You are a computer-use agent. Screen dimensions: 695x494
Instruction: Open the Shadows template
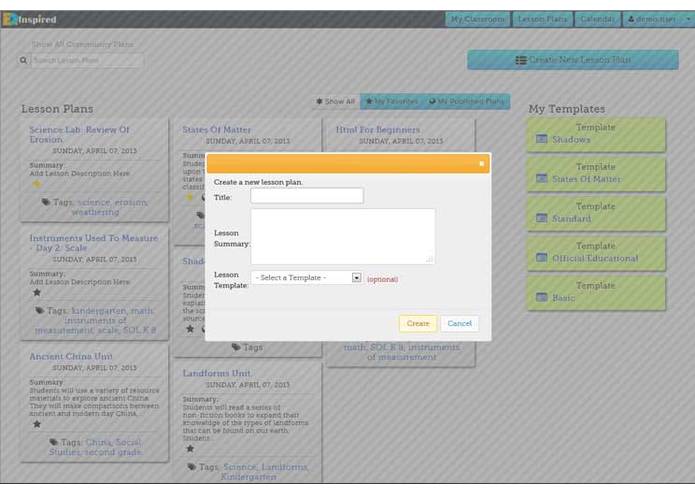click(596, 134)
